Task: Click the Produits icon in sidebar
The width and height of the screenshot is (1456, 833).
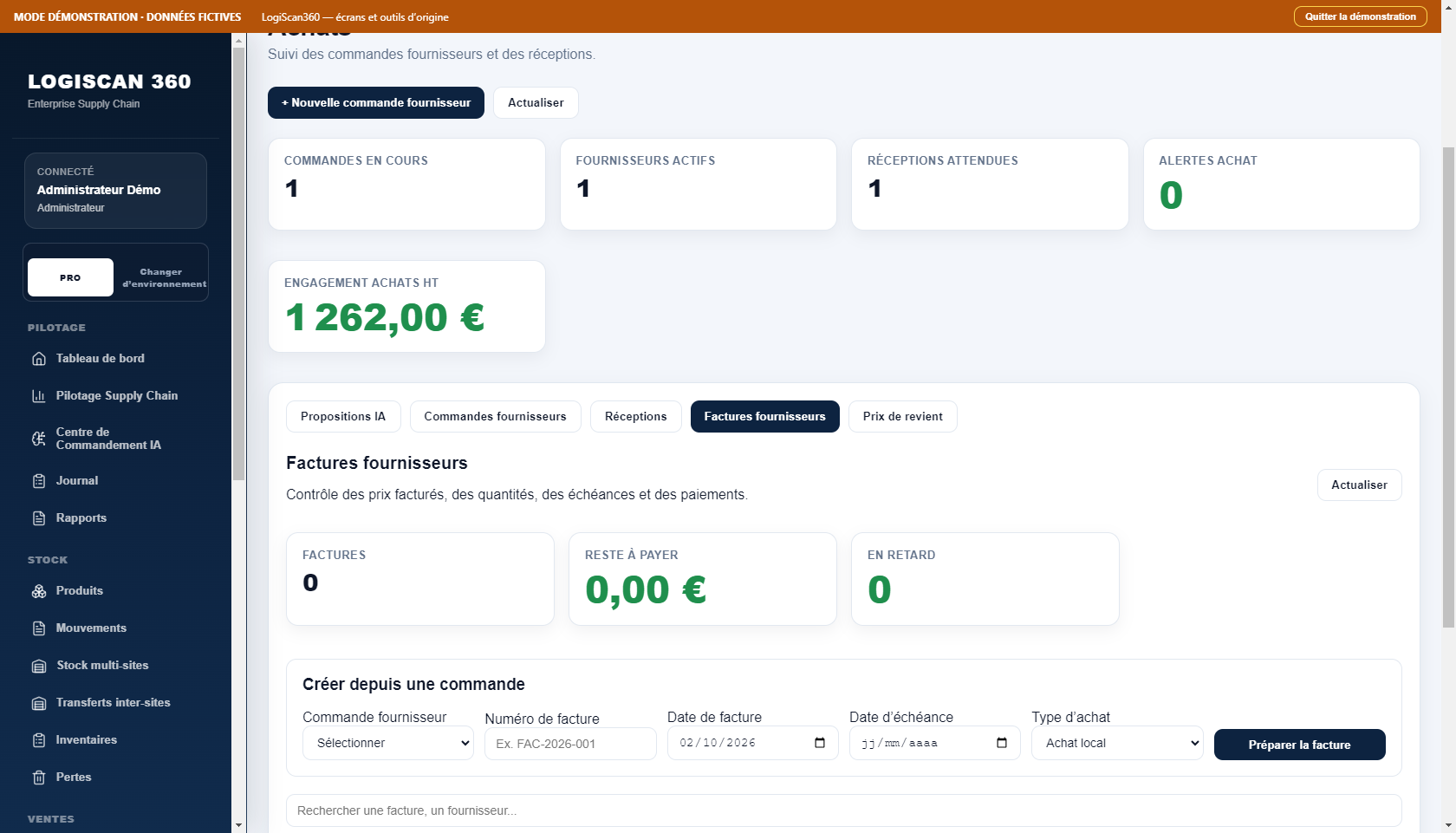Action: 39,591
